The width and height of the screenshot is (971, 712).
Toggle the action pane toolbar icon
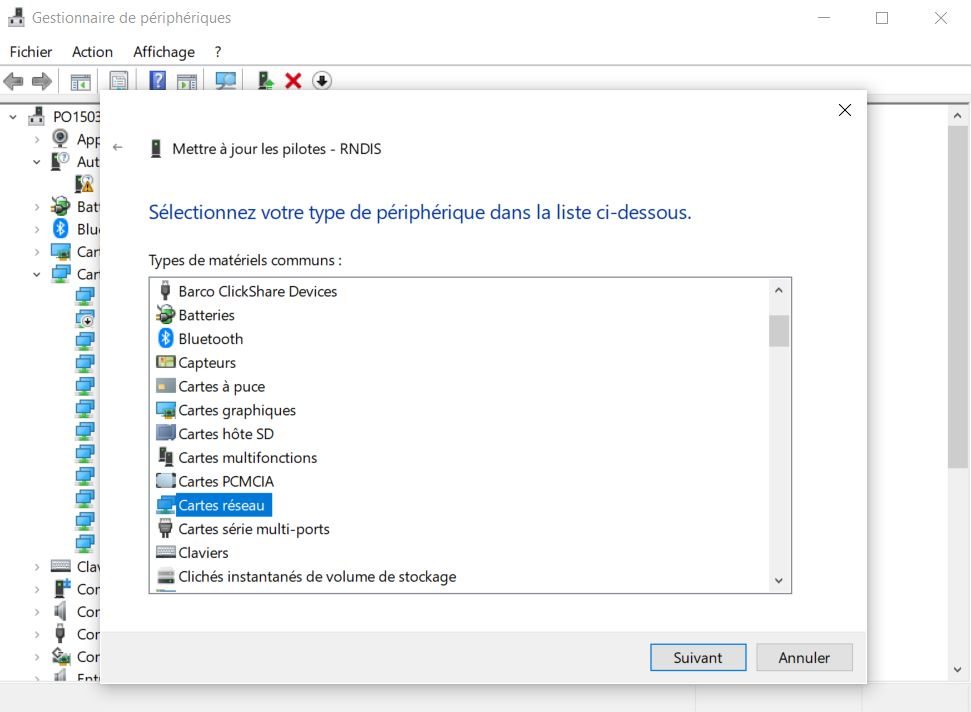coord(187,81)
